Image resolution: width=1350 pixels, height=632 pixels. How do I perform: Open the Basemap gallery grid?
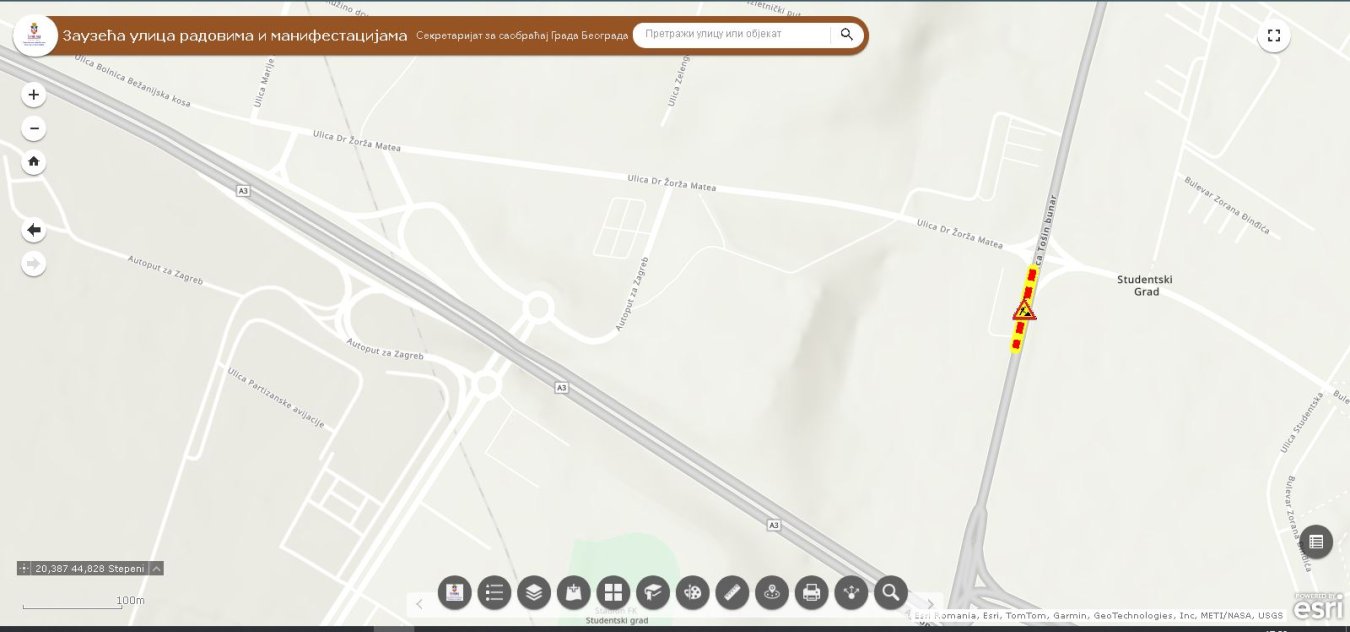613,592
